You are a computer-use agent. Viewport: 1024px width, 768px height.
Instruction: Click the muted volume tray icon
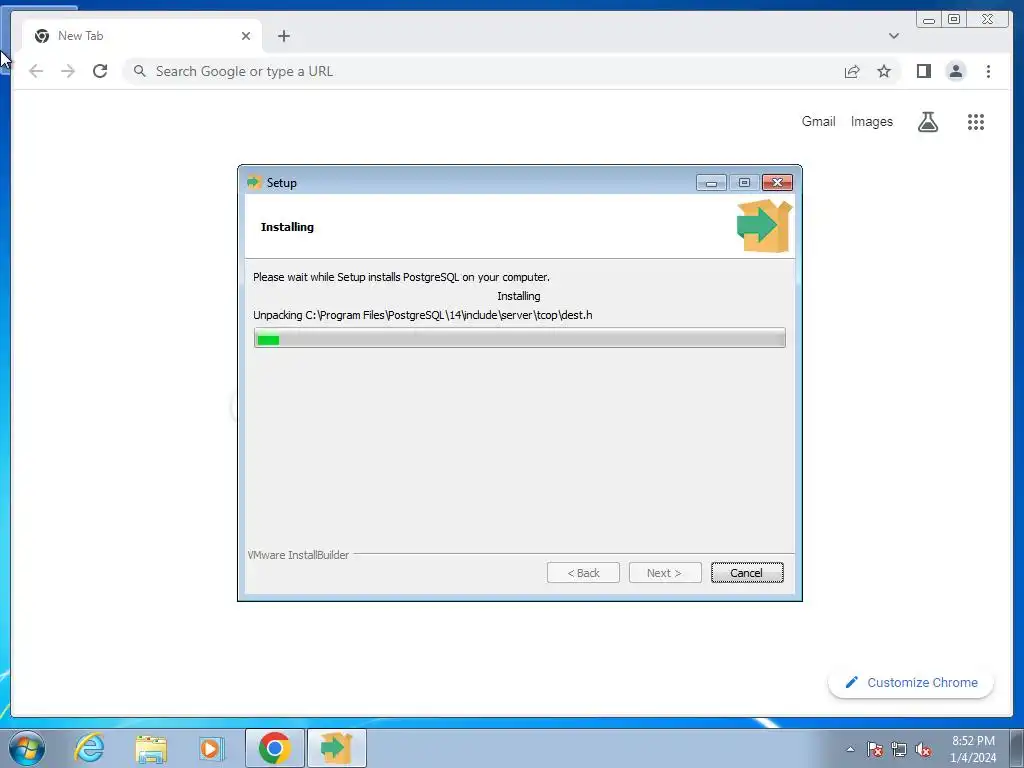923,749
